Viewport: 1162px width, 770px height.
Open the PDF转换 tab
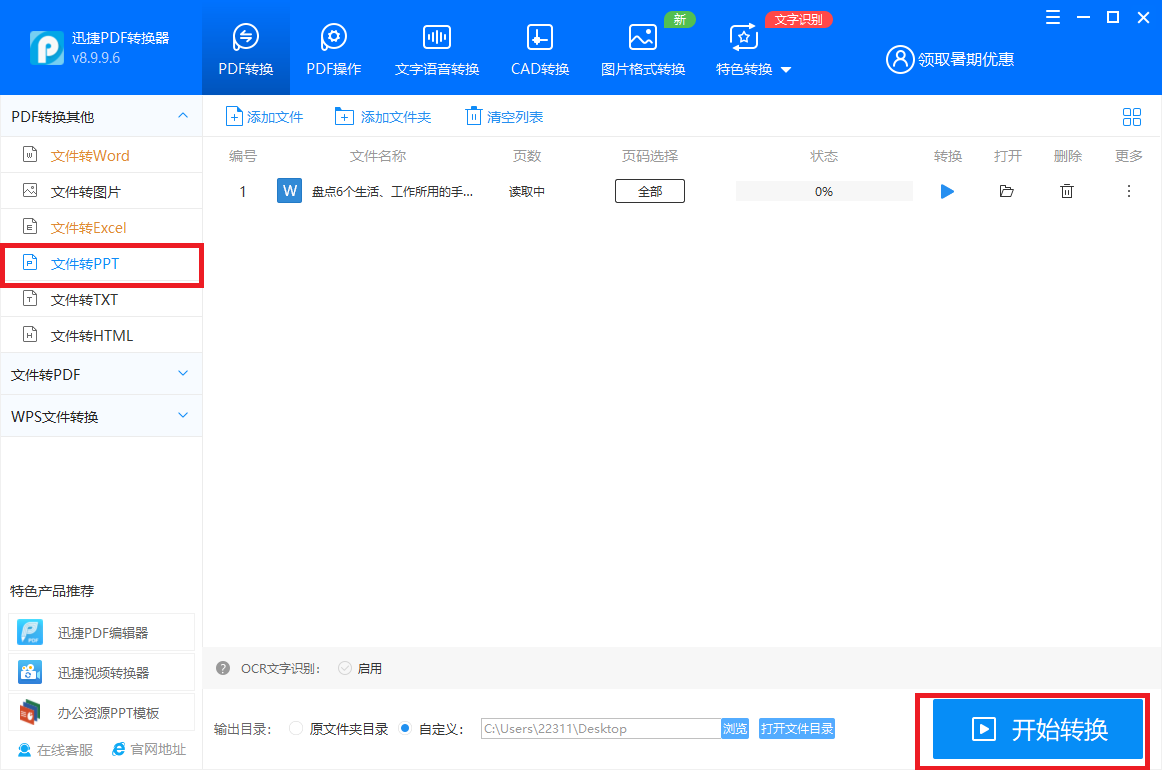click(x=245, y=49)
